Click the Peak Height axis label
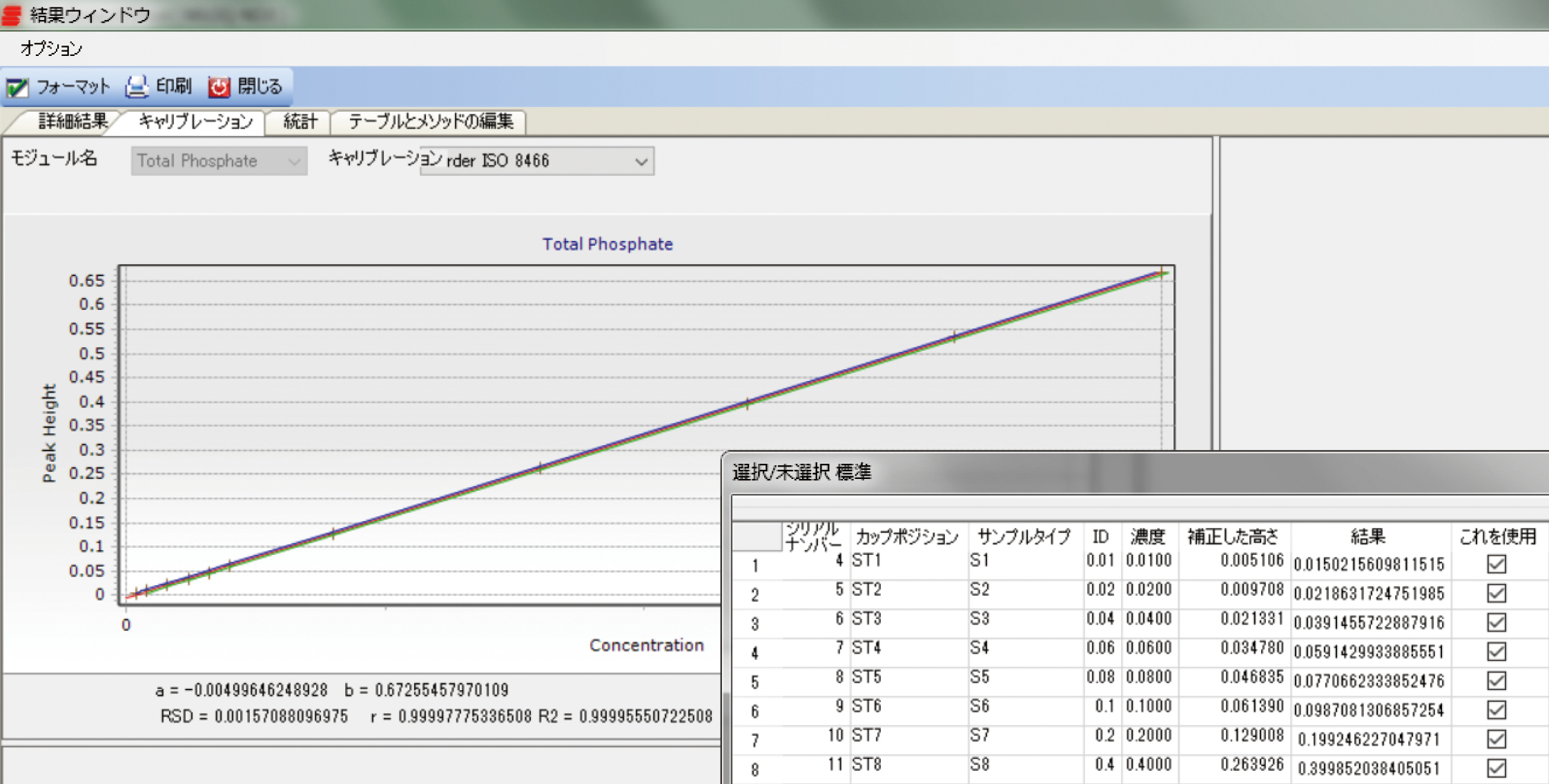The width and height of the screenshot is (1549, 784). coord(49,433)
